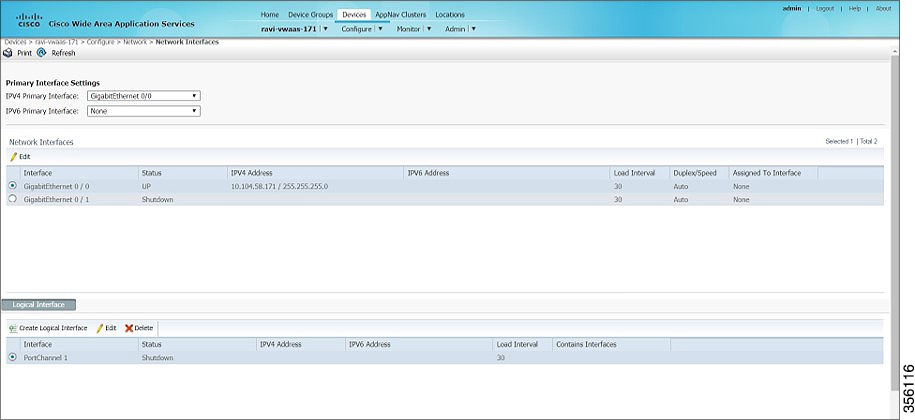
Task: Click the Print printer icon
Action: [x=8, y=53]
